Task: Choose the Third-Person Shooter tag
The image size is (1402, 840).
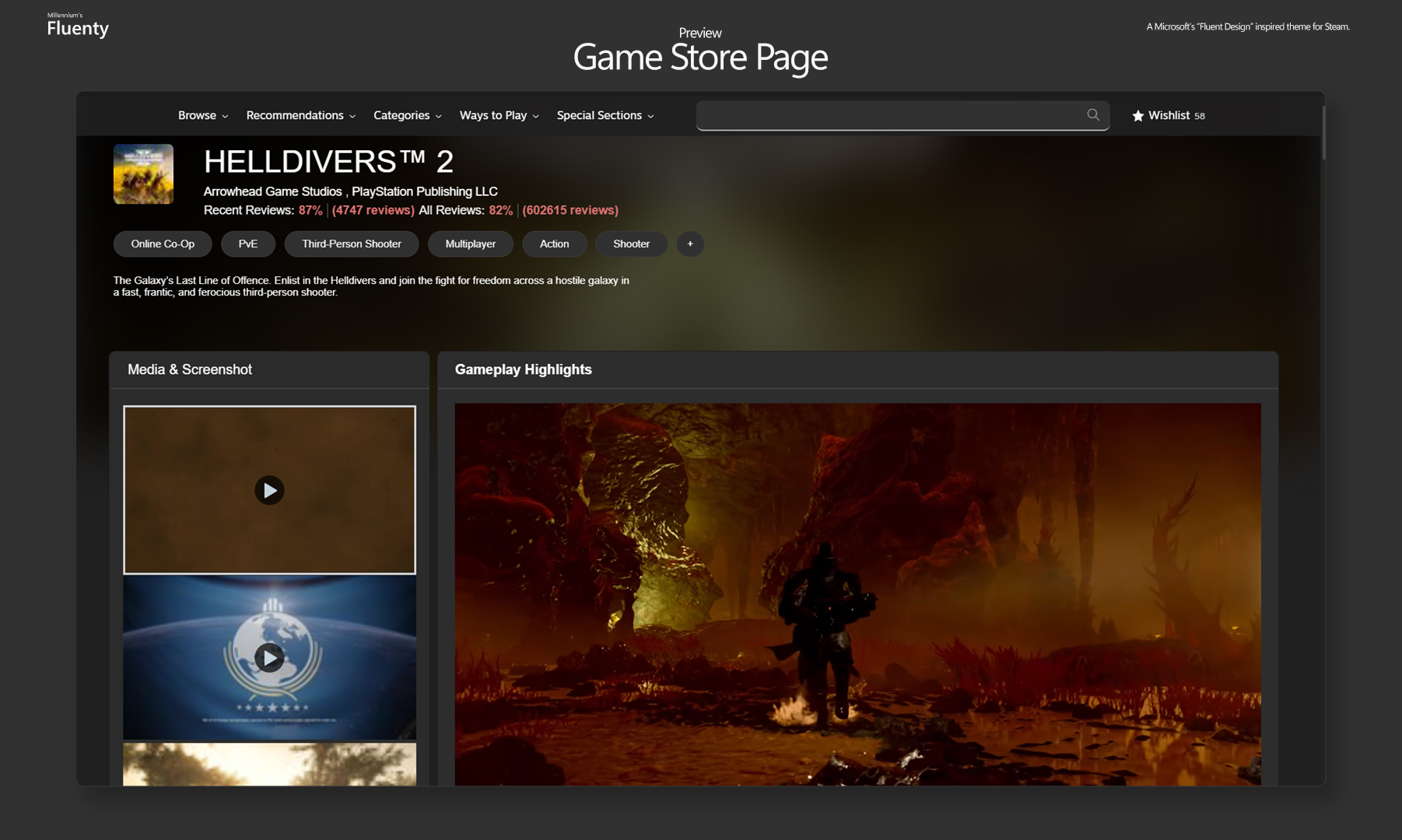Action: tap(352, 244)
